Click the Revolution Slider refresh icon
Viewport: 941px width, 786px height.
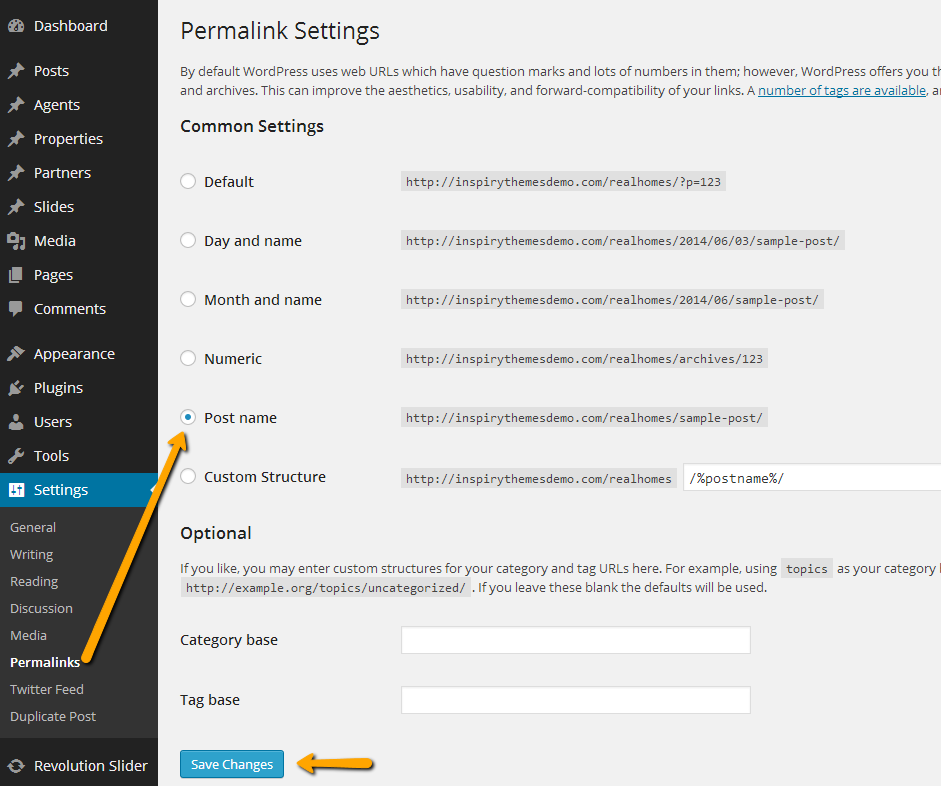(x=16, y=766)
